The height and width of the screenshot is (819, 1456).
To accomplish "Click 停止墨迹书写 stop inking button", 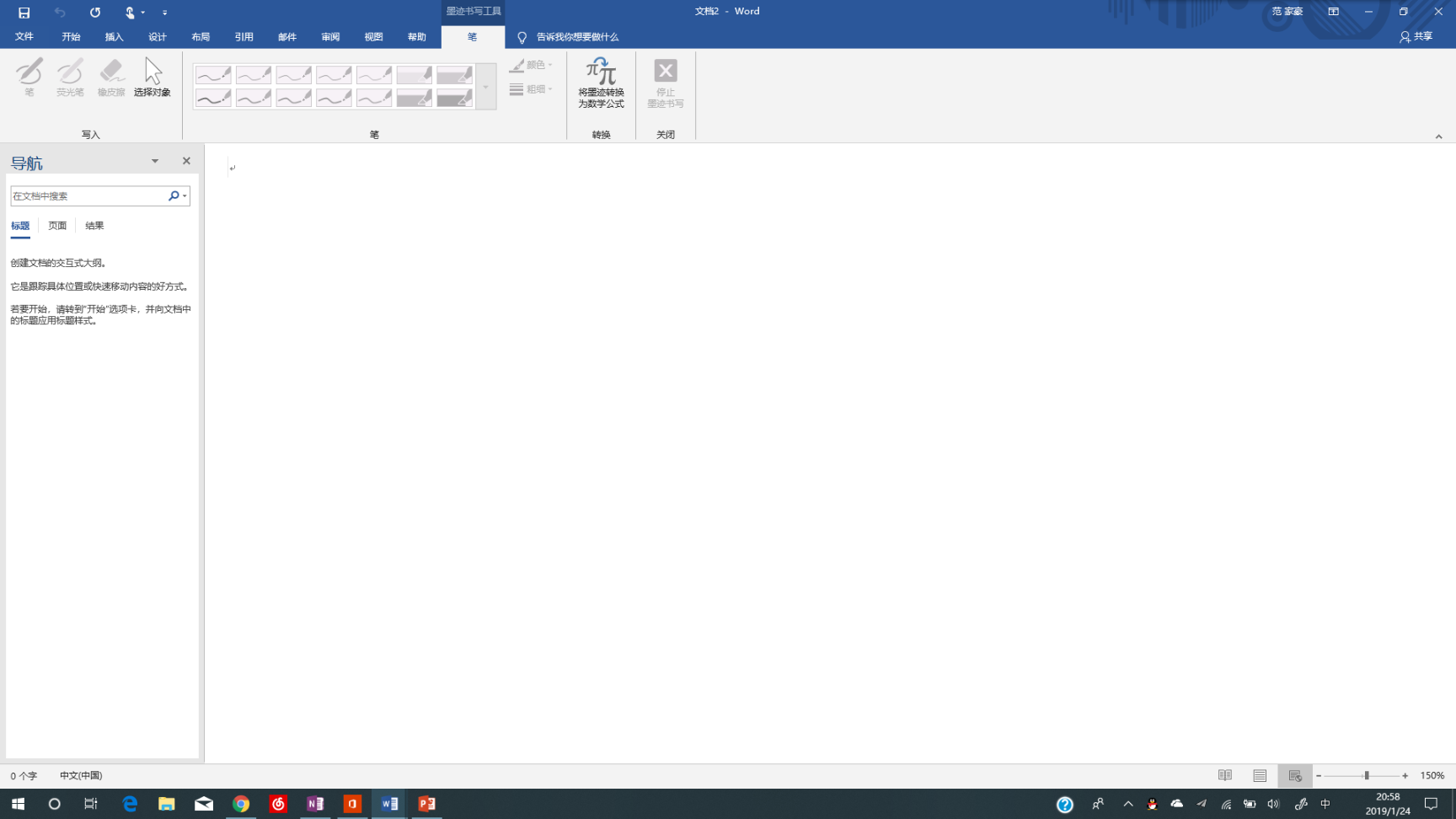I will coord(666,83).
